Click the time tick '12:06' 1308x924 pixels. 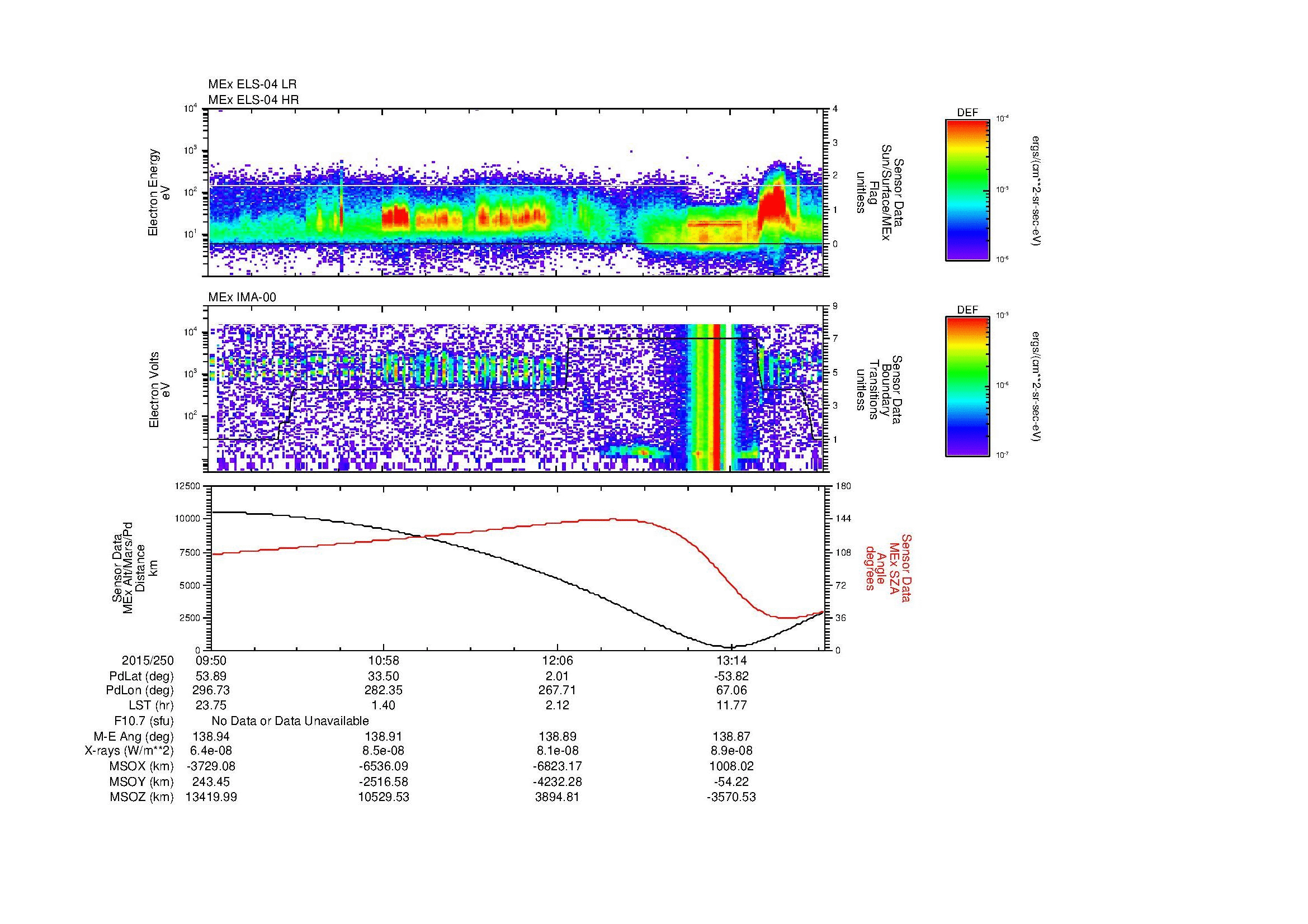tap(557, 661)
